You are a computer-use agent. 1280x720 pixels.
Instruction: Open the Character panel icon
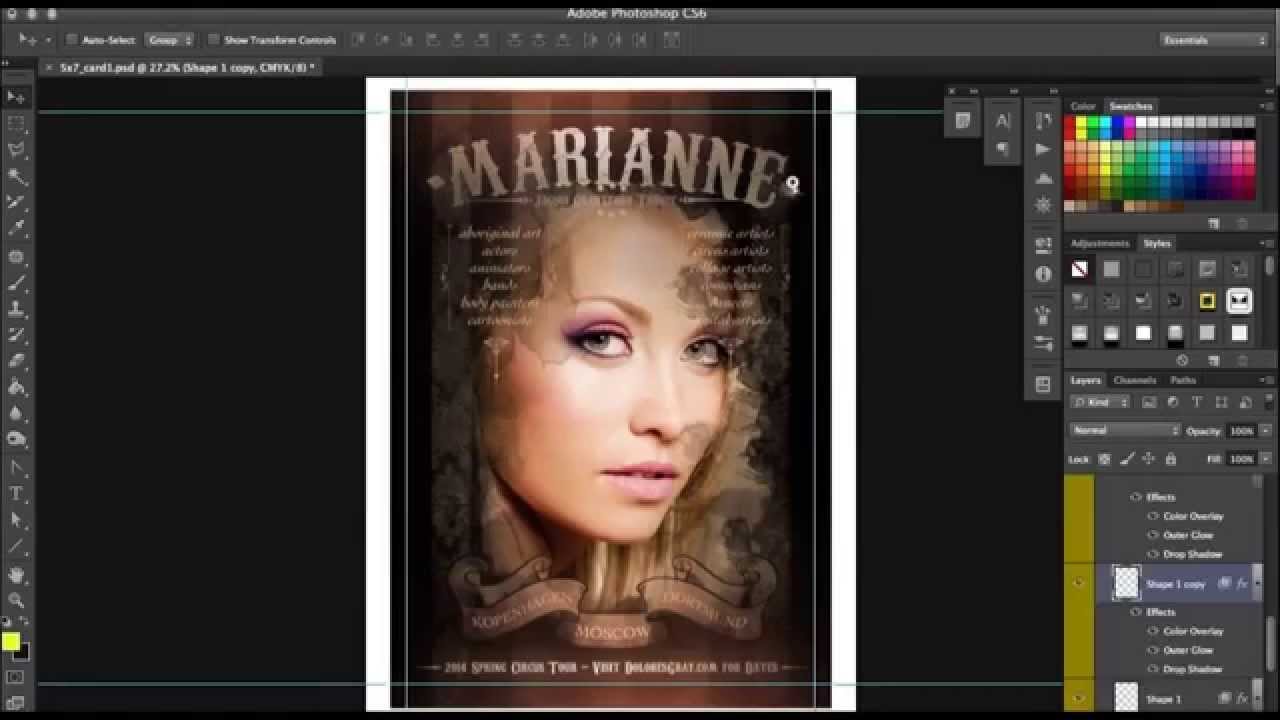(1003, 121)
